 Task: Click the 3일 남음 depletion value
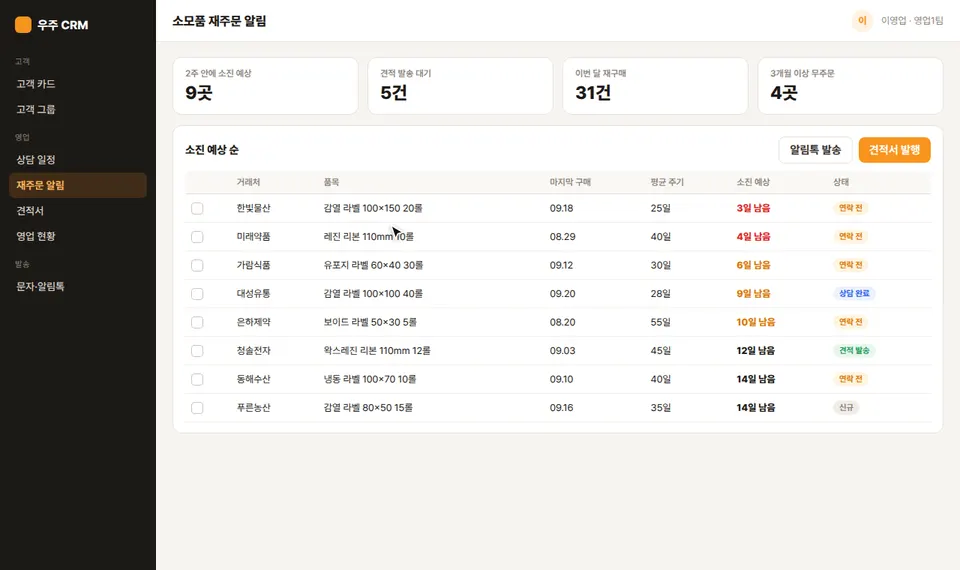coord(753,208)
